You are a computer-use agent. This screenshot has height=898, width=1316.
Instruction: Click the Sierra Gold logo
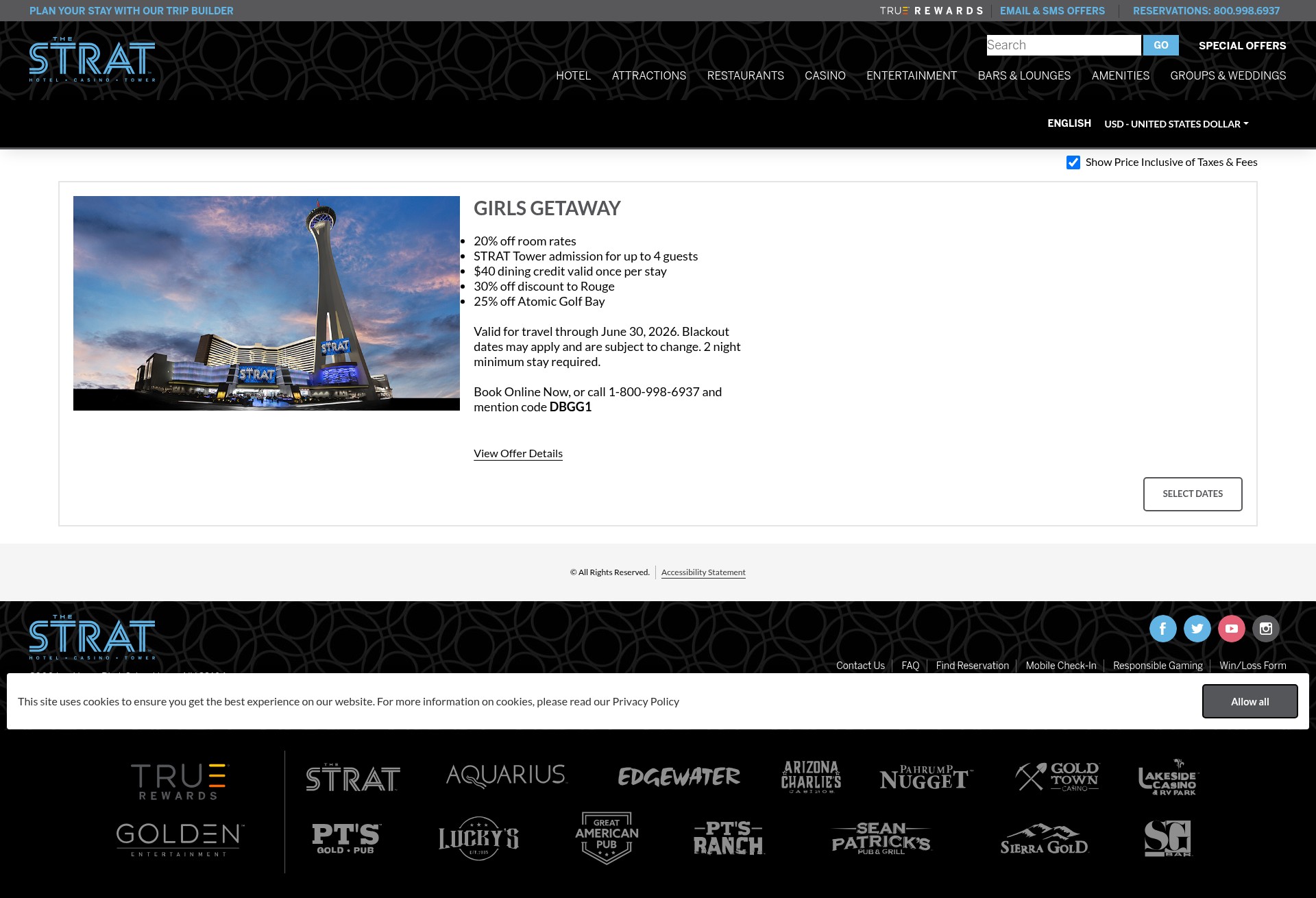[x=1044, y=839]
